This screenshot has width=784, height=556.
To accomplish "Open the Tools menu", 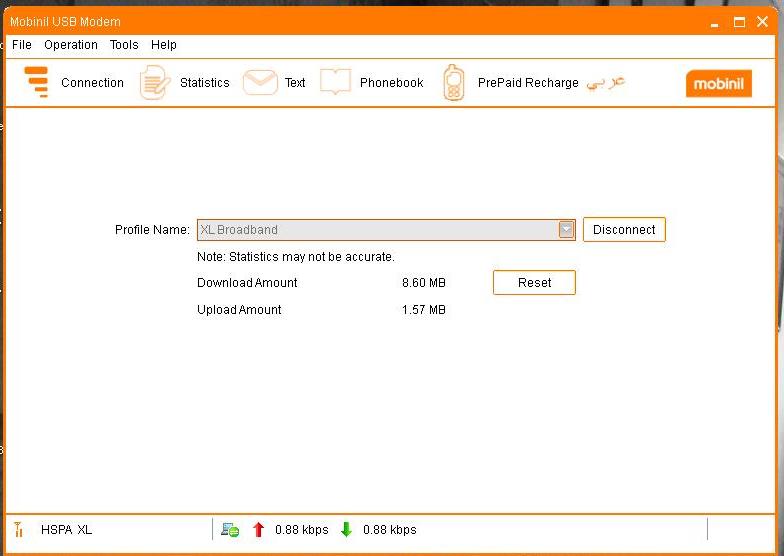I will click(124, 45).
